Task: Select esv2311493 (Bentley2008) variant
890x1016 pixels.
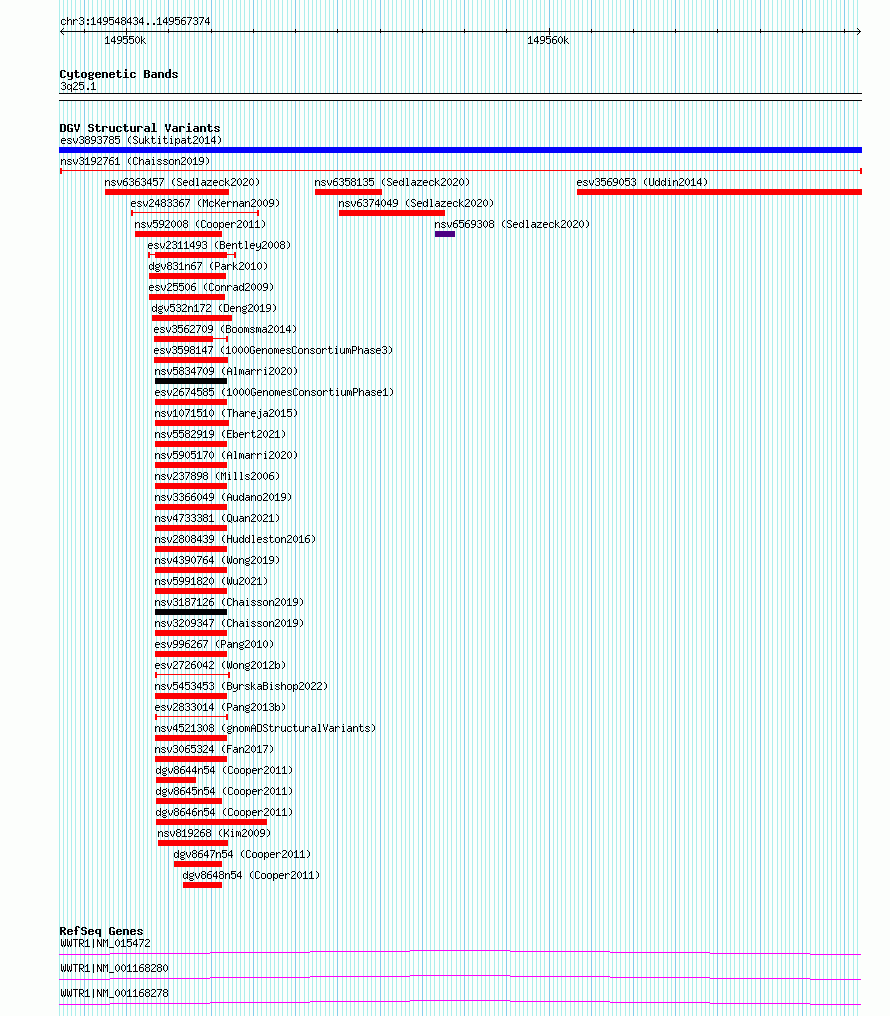Action: [219, 245]
